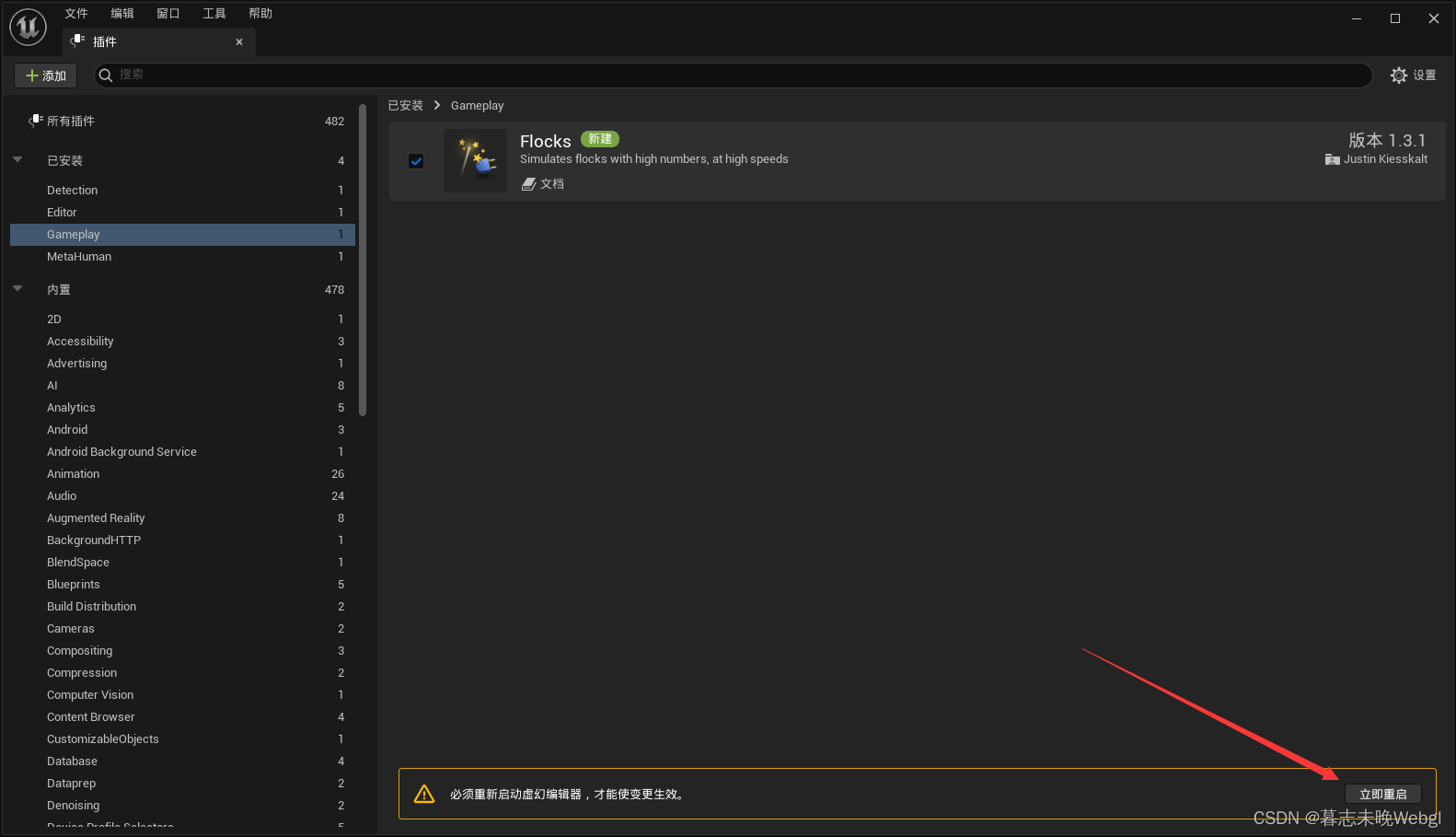Click the Flocks plugin title
Image resolution: width=1456 pixels, height=837 pixels.
pyautogui.click(x=546, y=141)
